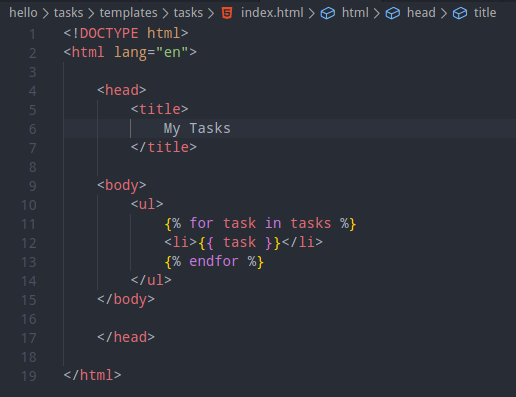Click line number 1 in gutter
Screen dimensions: 516x397
point(32,34)
